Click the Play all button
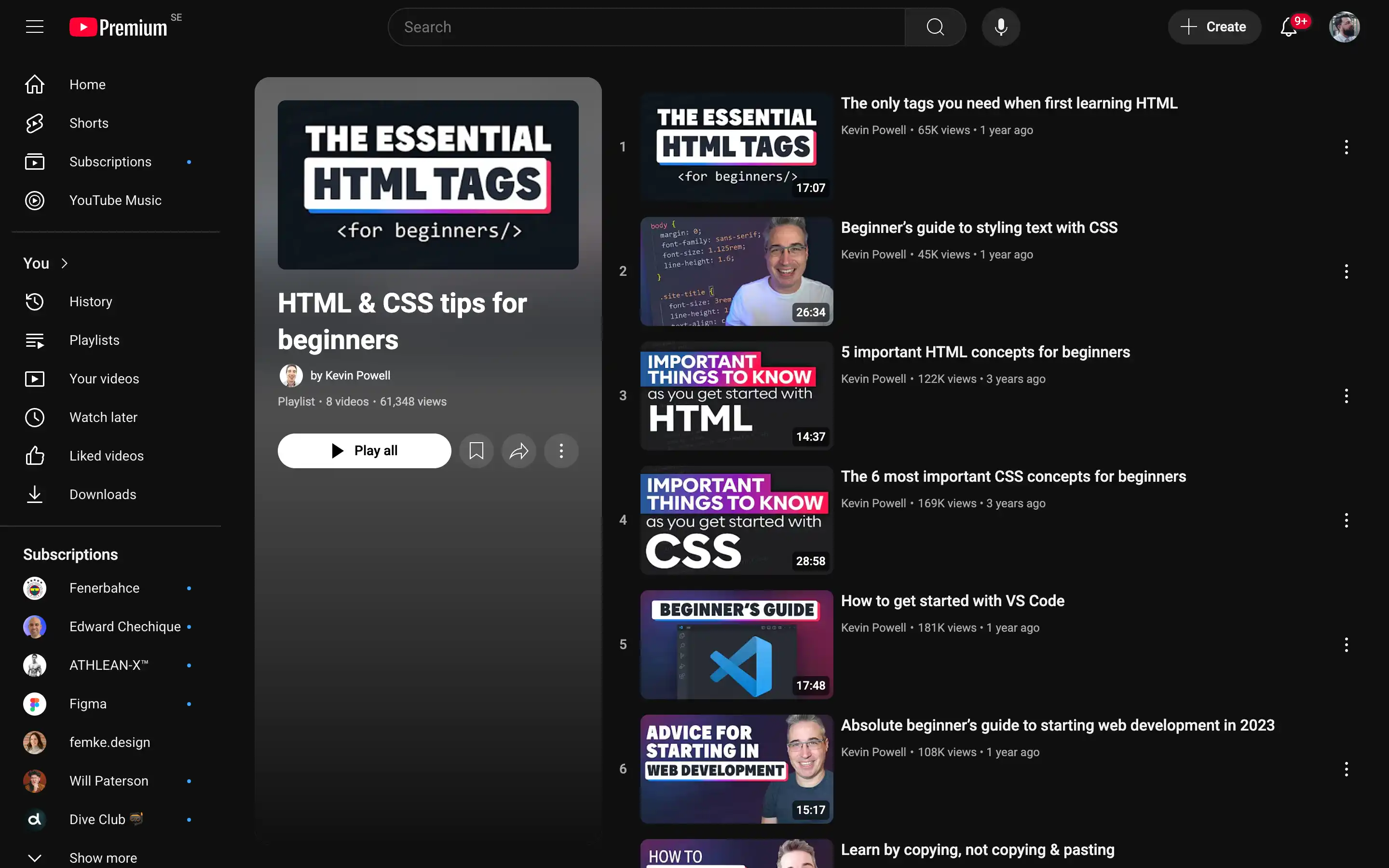 [365, 451]
